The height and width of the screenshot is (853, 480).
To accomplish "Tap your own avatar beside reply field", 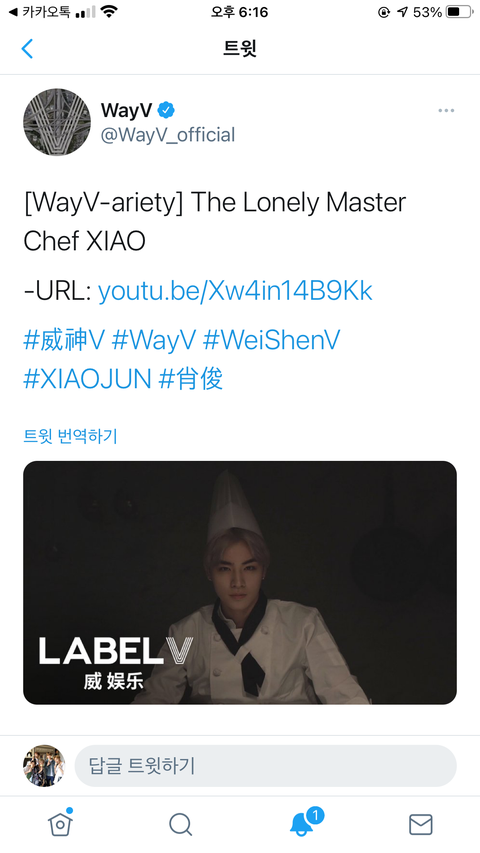I will [x=44, y=765].
